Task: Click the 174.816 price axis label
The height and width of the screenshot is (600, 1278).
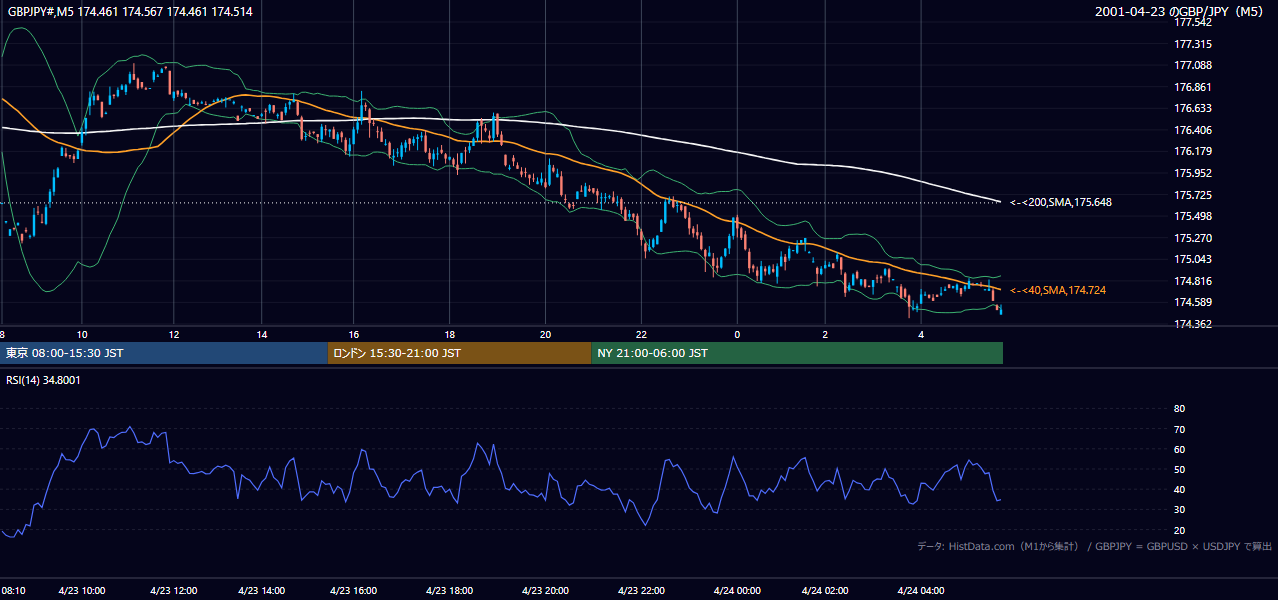Action: (1193, 281)
